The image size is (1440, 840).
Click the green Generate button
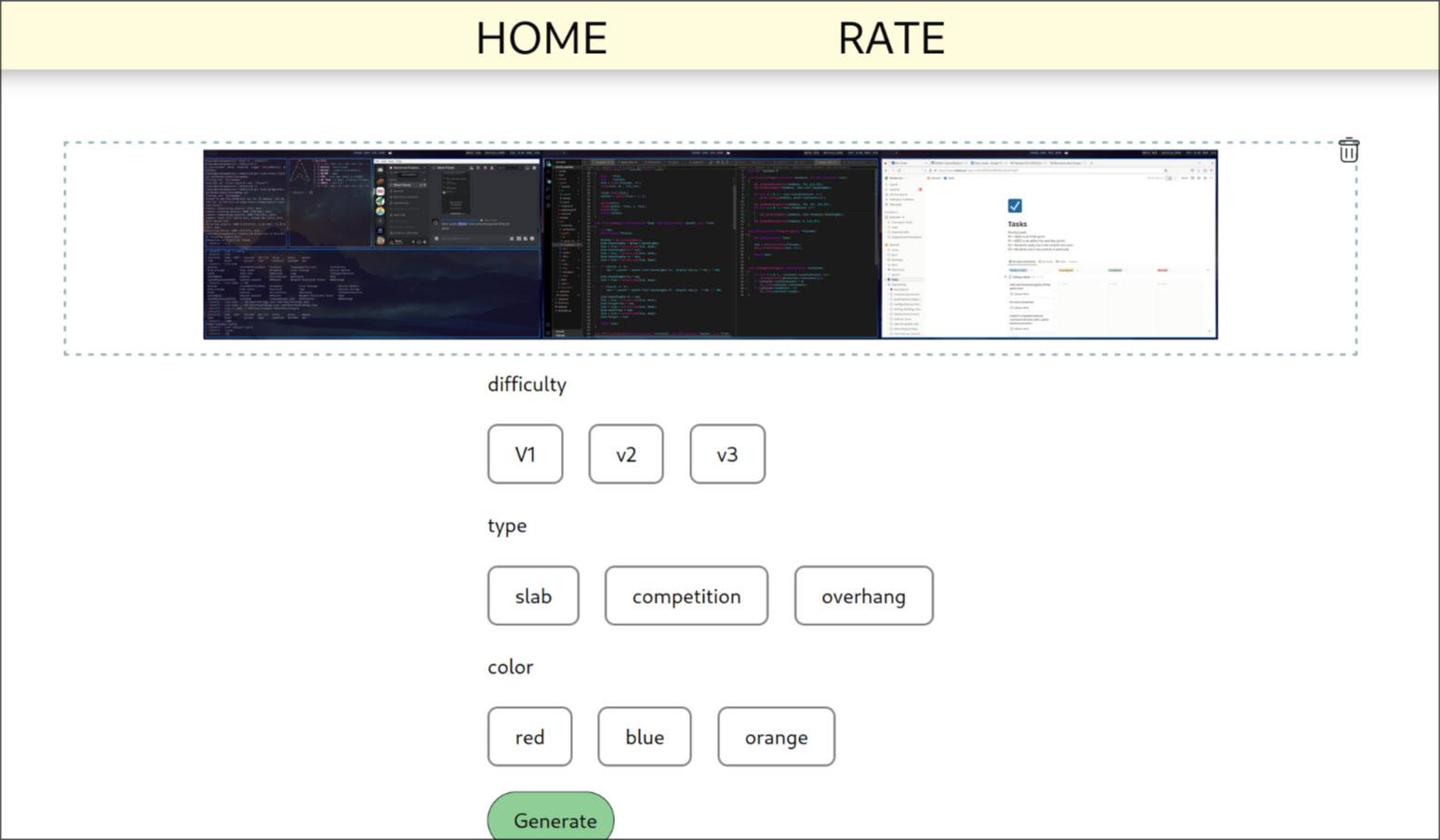coord(551,817)
